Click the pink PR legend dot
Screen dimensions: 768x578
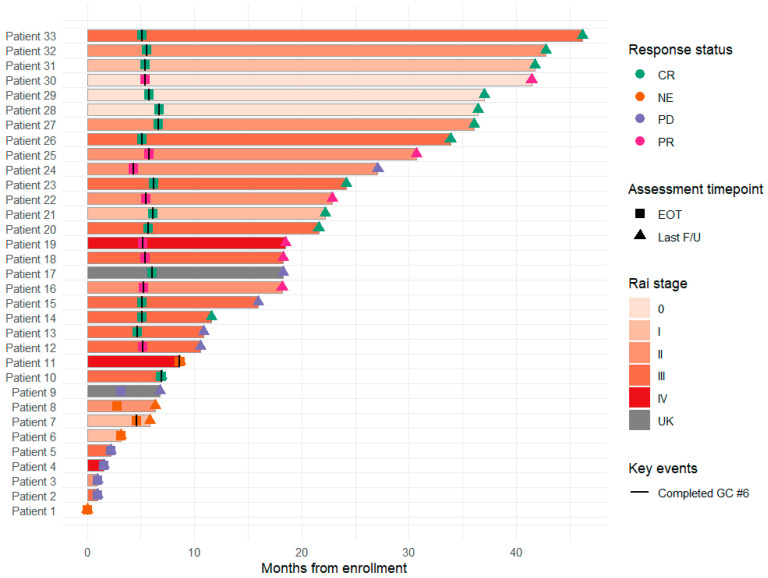pos(640,141)
